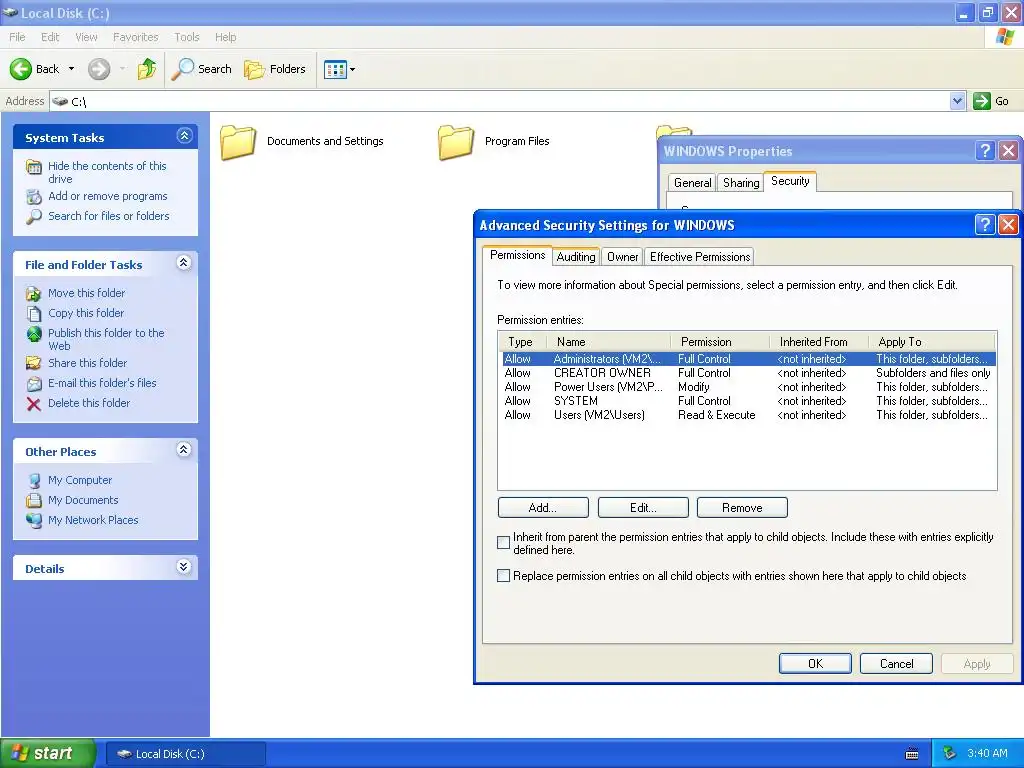Select the Administrators permission entry
Viewport: 1024px width, 768px height.
(748, 359)
